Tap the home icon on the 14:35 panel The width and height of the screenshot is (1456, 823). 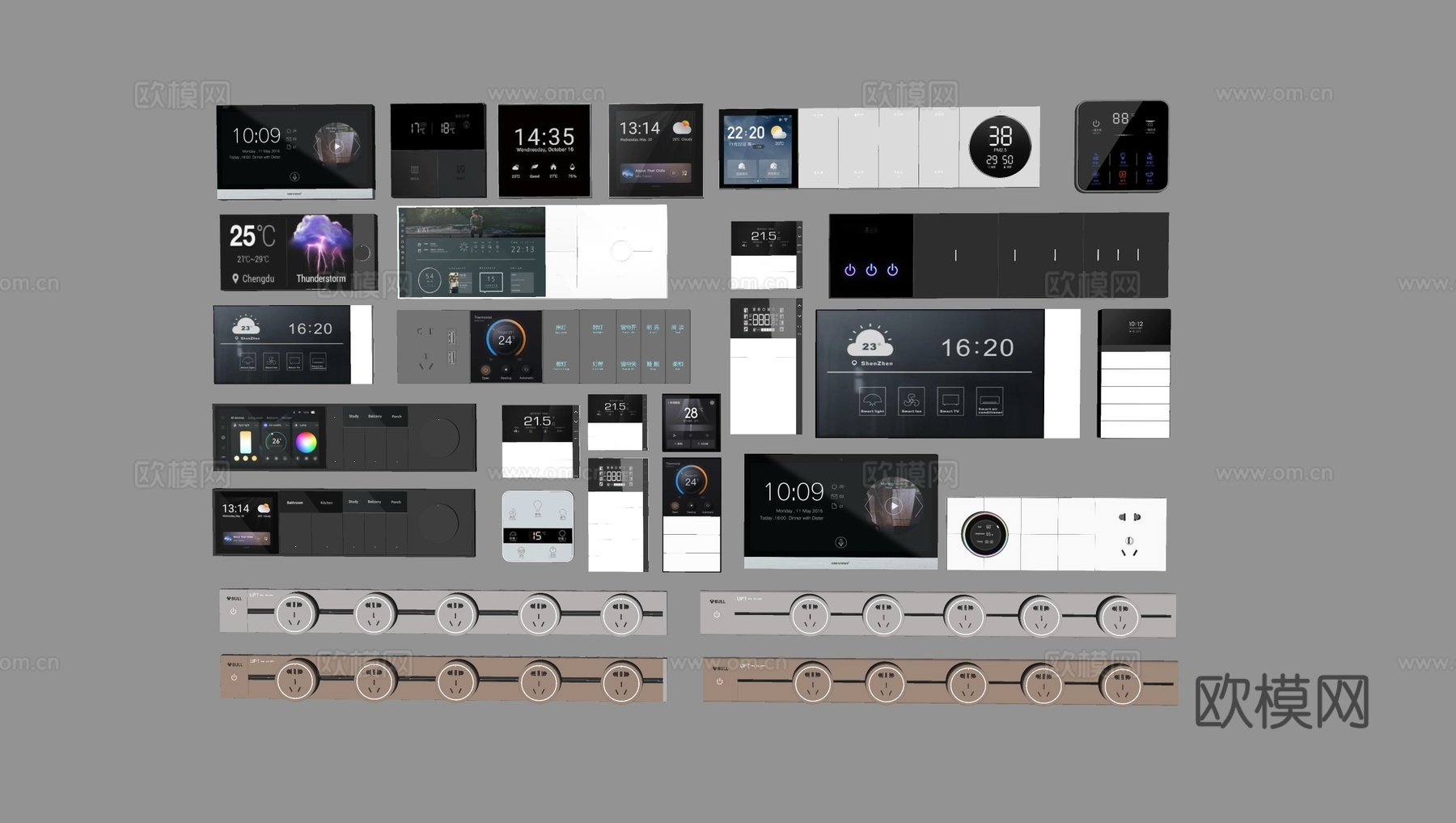pos(553,167)
